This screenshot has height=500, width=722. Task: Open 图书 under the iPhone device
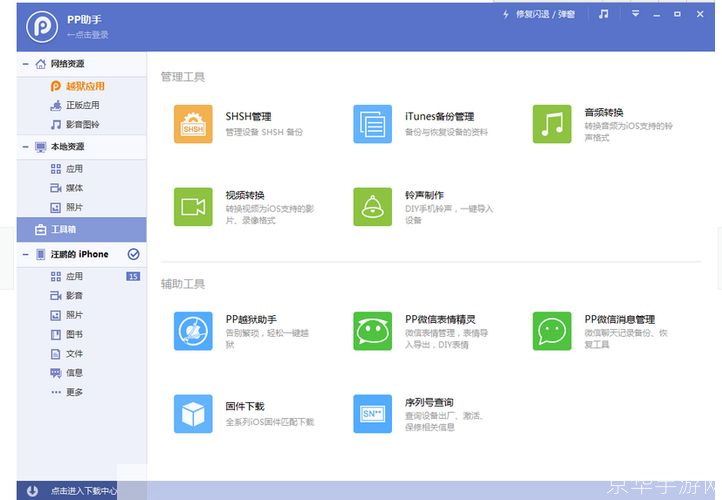click(82, 334)
